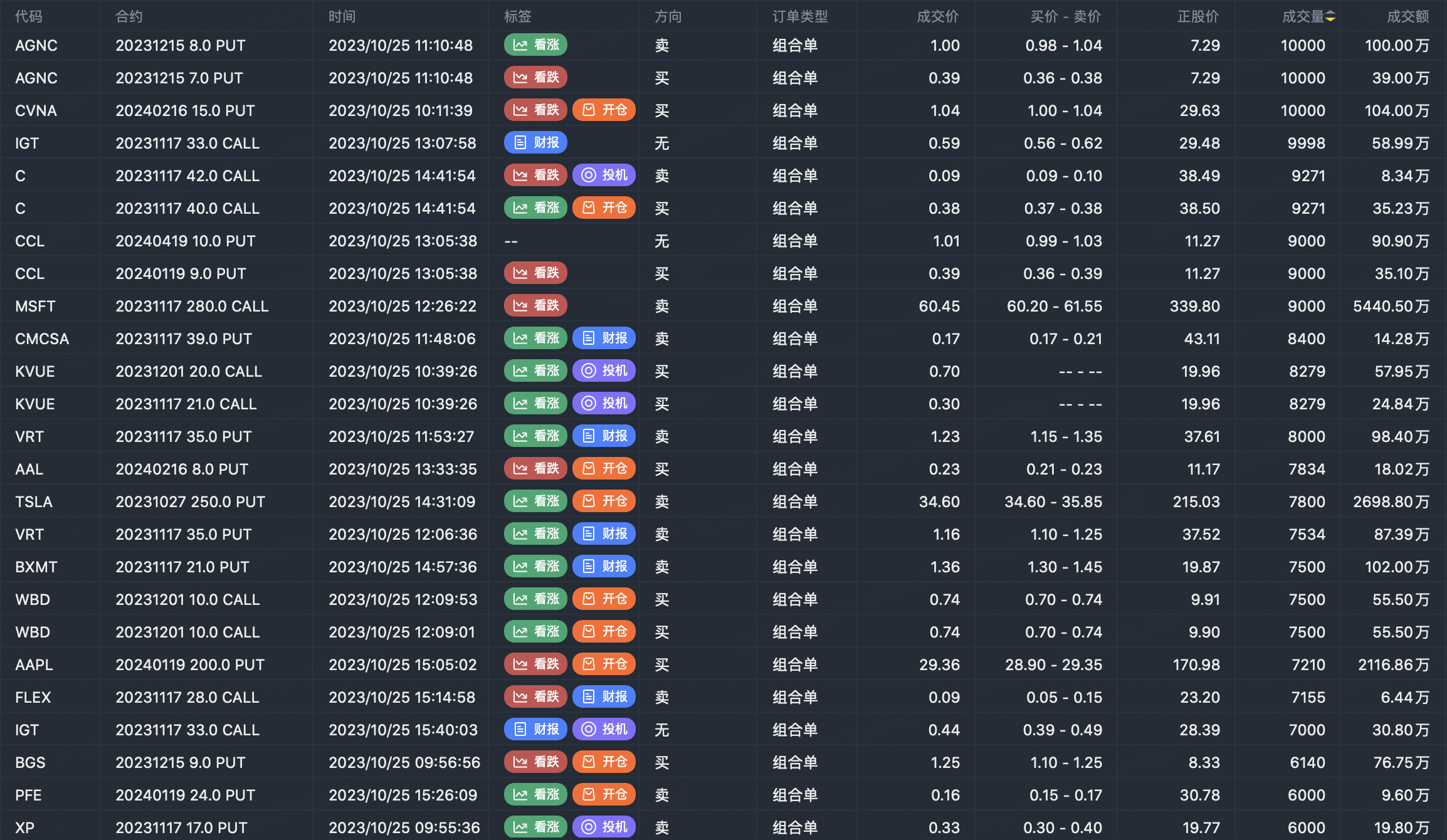Screen dimensions: 1447x840
Task: Click the 投机 tag in C 42.0 CALL row
Action: [x=604, y=176]
